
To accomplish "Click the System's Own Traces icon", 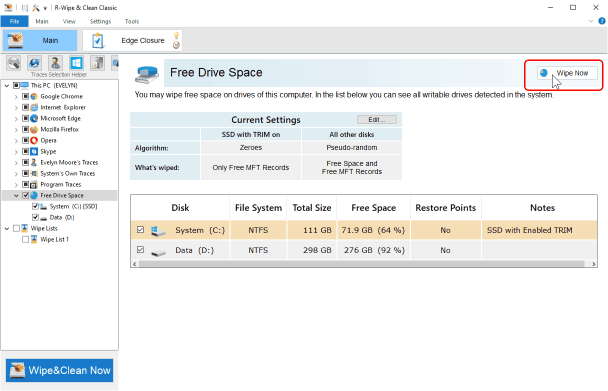I will 34,173.
